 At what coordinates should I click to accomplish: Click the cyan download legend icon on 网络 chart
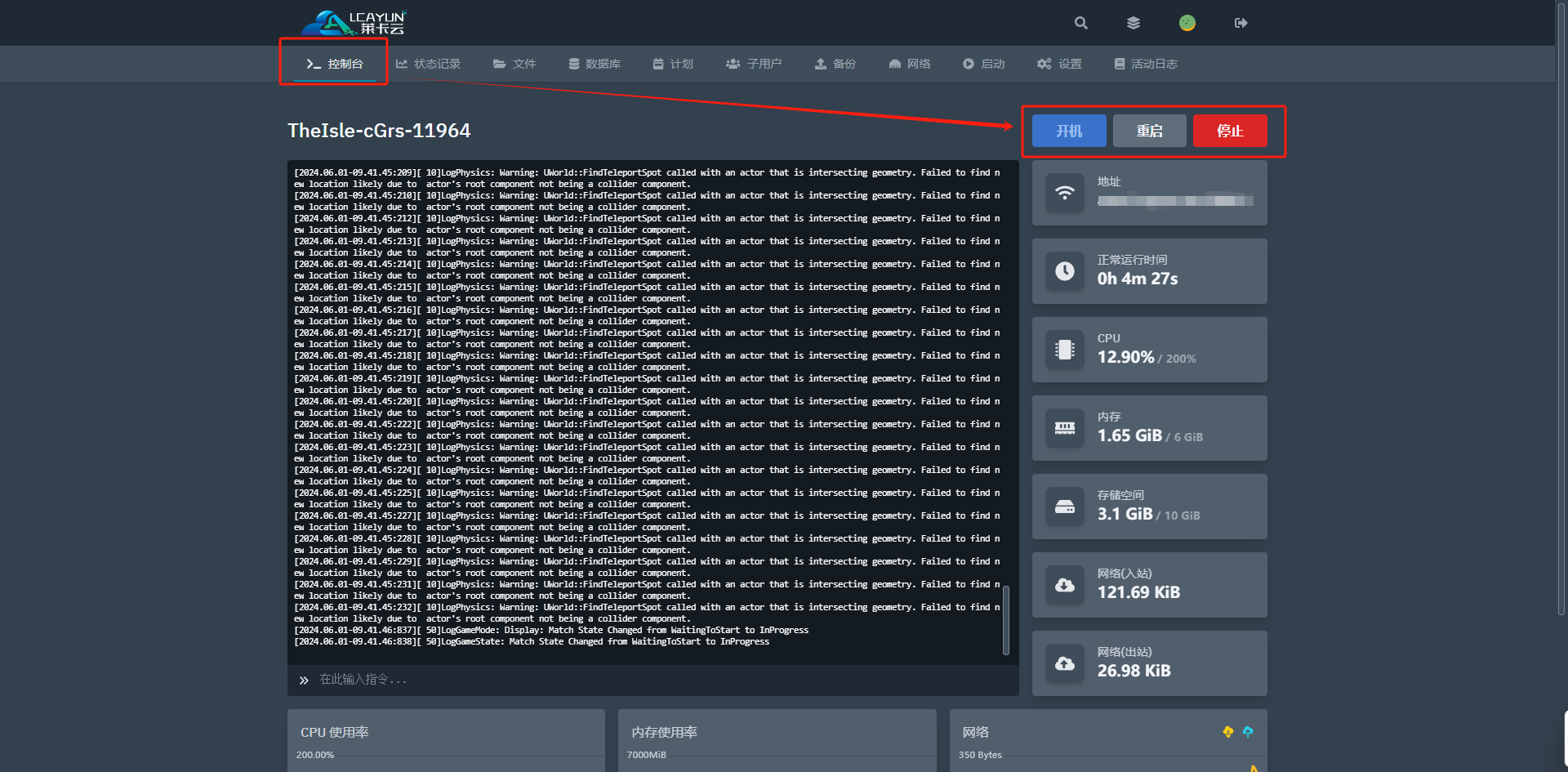[1247, 732]
